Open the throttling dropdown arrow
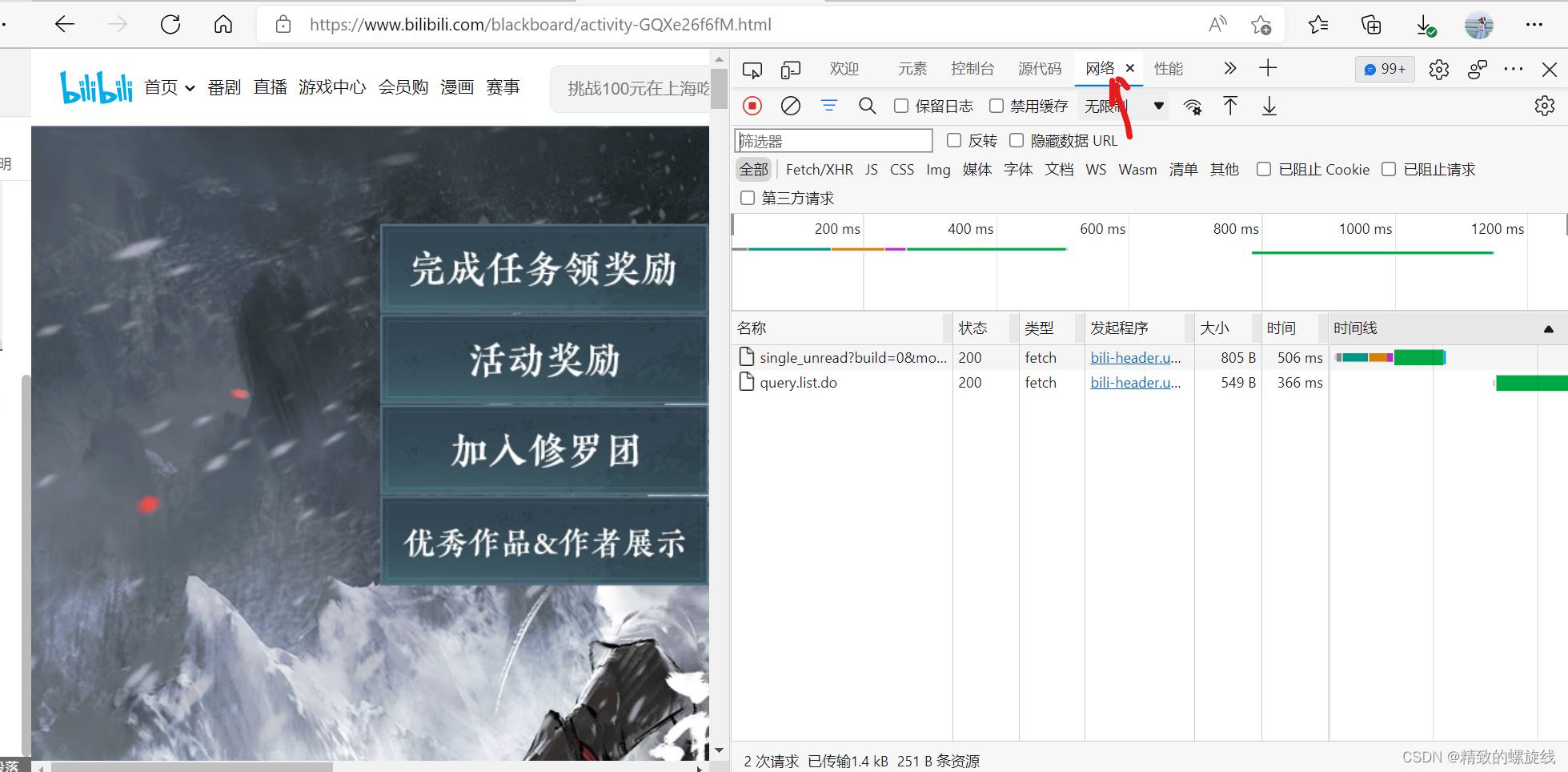The image size is (1568, 772). click(x=1158, y=106)
